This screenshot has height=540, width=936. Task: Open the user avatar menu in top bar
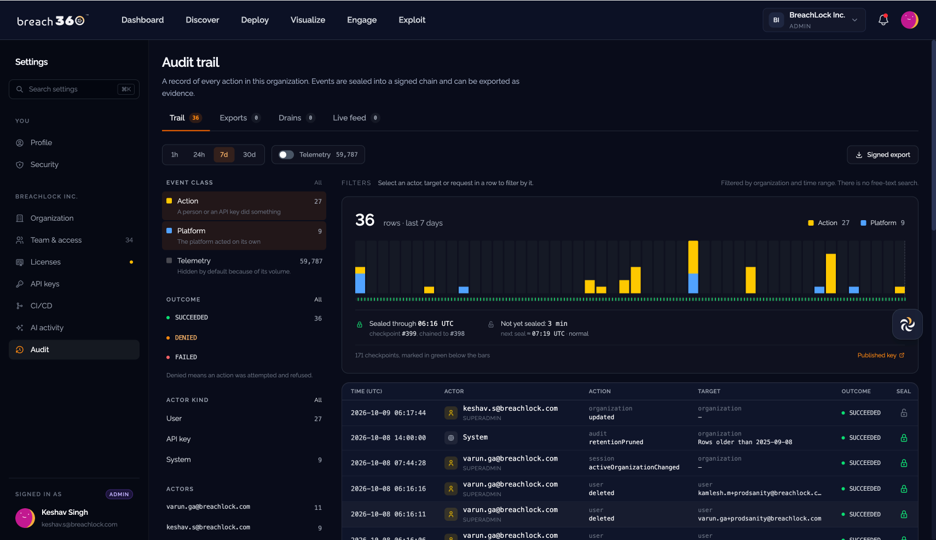[909, 20]
